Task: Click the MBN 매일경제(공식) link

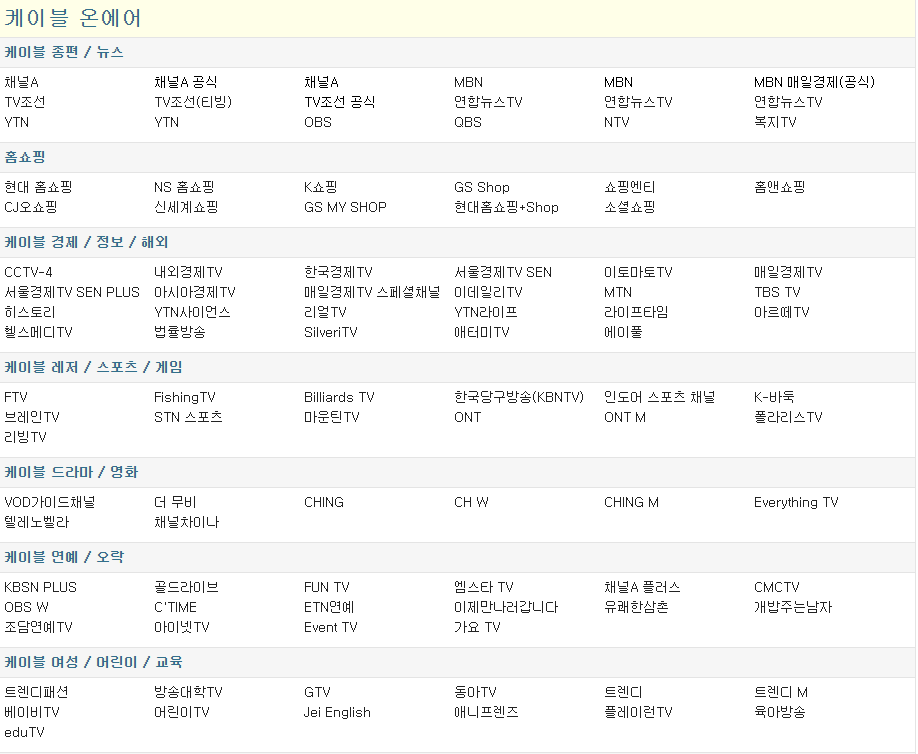Action: click(x=813, y=82)
